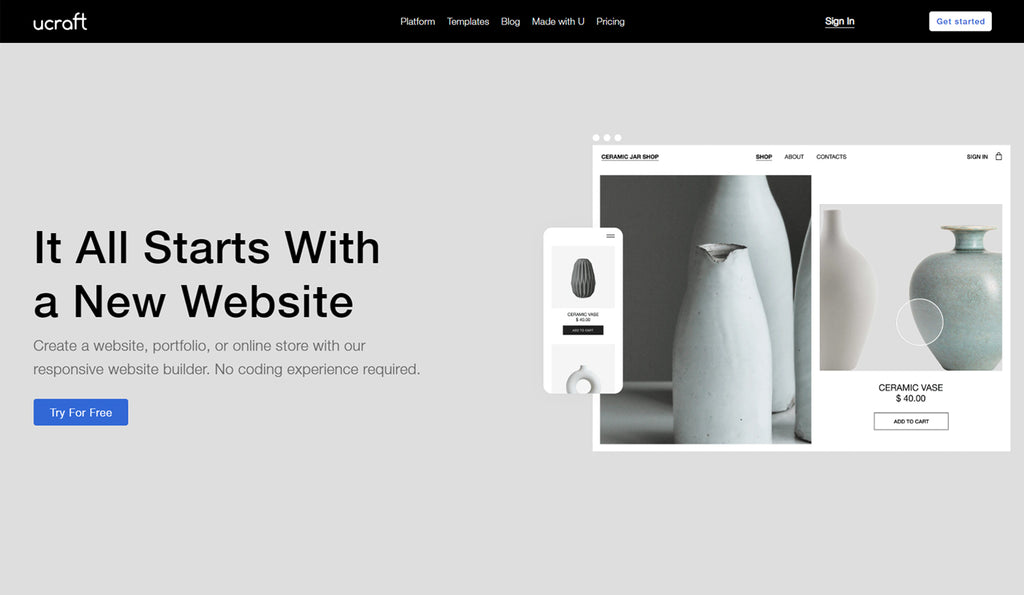This screenshot has height=595, width=1024.
Task: Open the Blog link
Action: 510,22
